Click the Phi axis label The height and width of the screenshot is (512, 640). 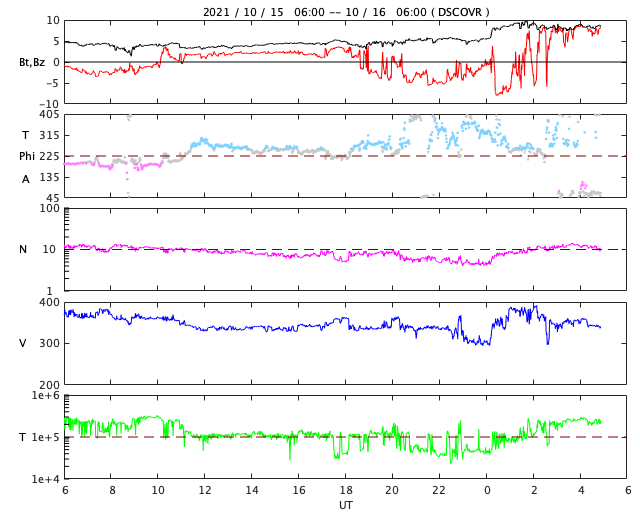click(x=27, y=156)
